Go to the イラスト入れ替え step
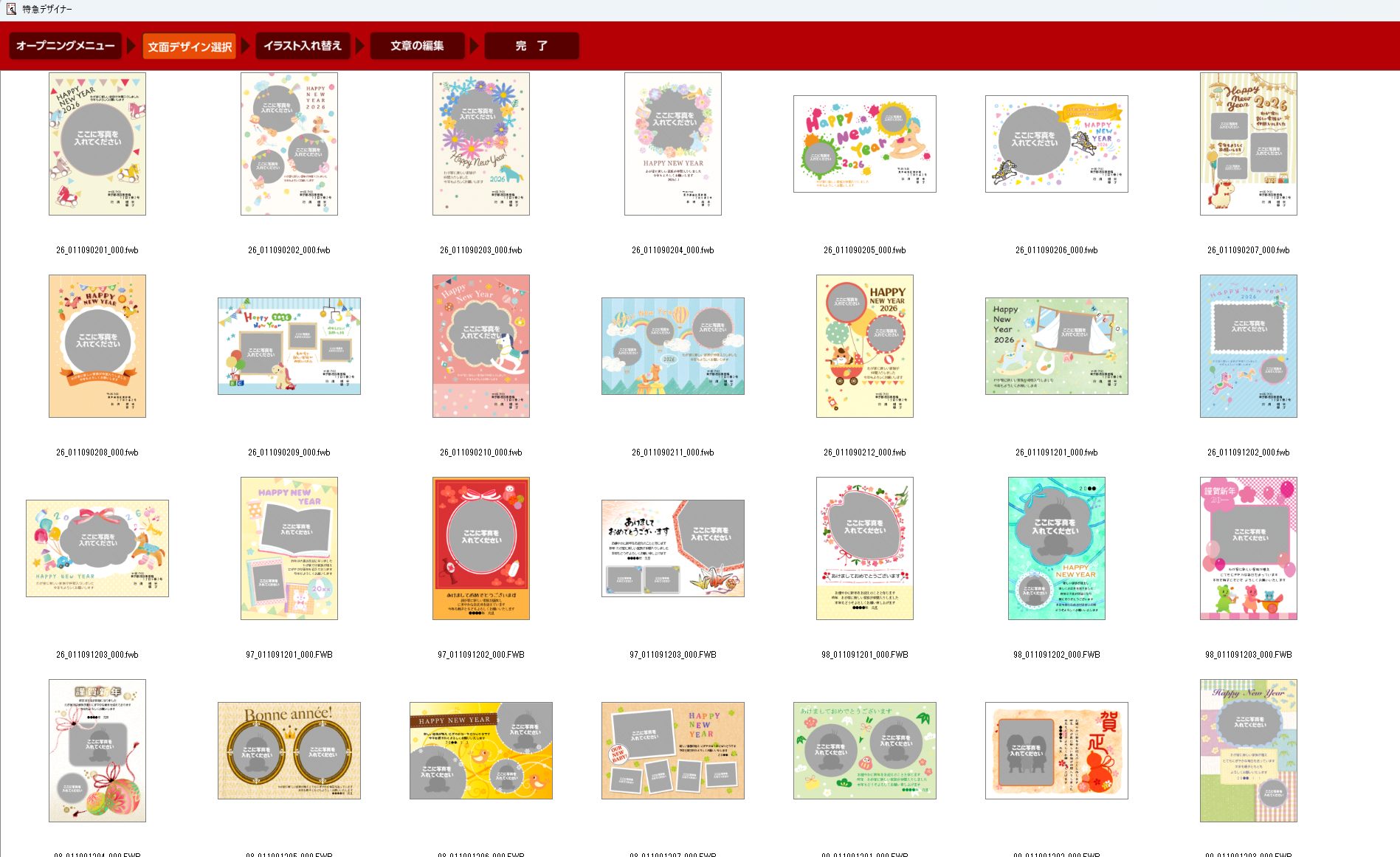 pyautogui.click(x=303, y=46)
